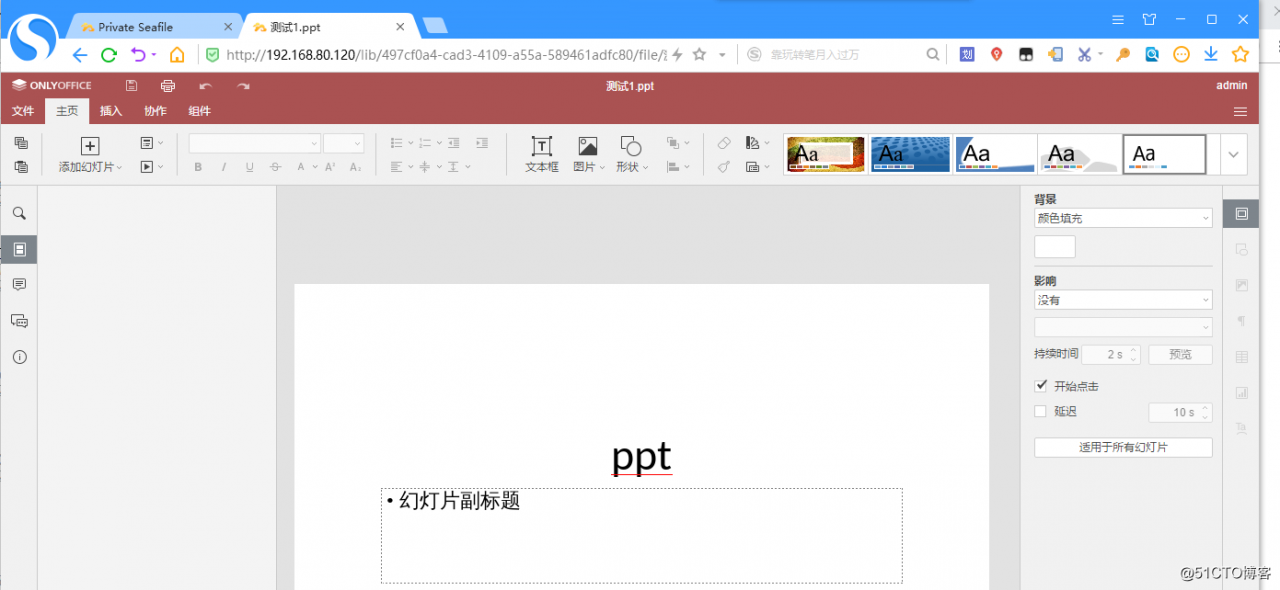Screen dimensions: 1280x590
Task: Open slide settings in right sidebar
Action: point(1240,213)
